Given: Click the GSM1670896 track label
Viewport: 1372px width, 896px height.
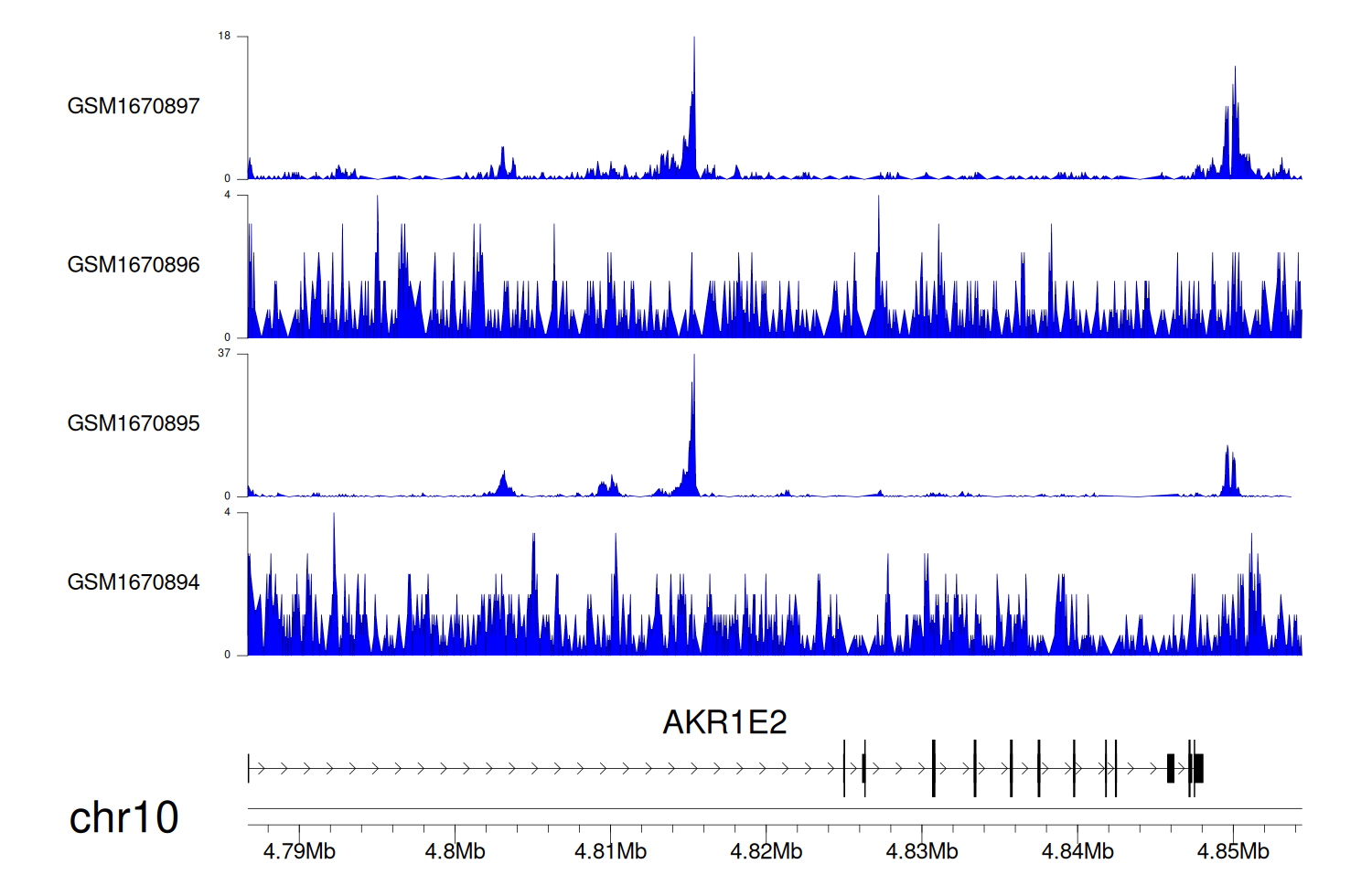Looking at the screenshot, I should pos(134,265).
